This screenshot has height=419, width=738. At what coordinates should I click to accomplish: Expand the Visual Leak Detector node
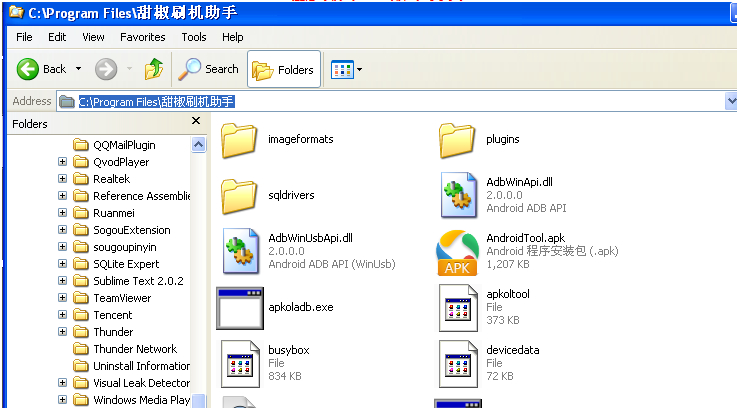pos(62,383)
